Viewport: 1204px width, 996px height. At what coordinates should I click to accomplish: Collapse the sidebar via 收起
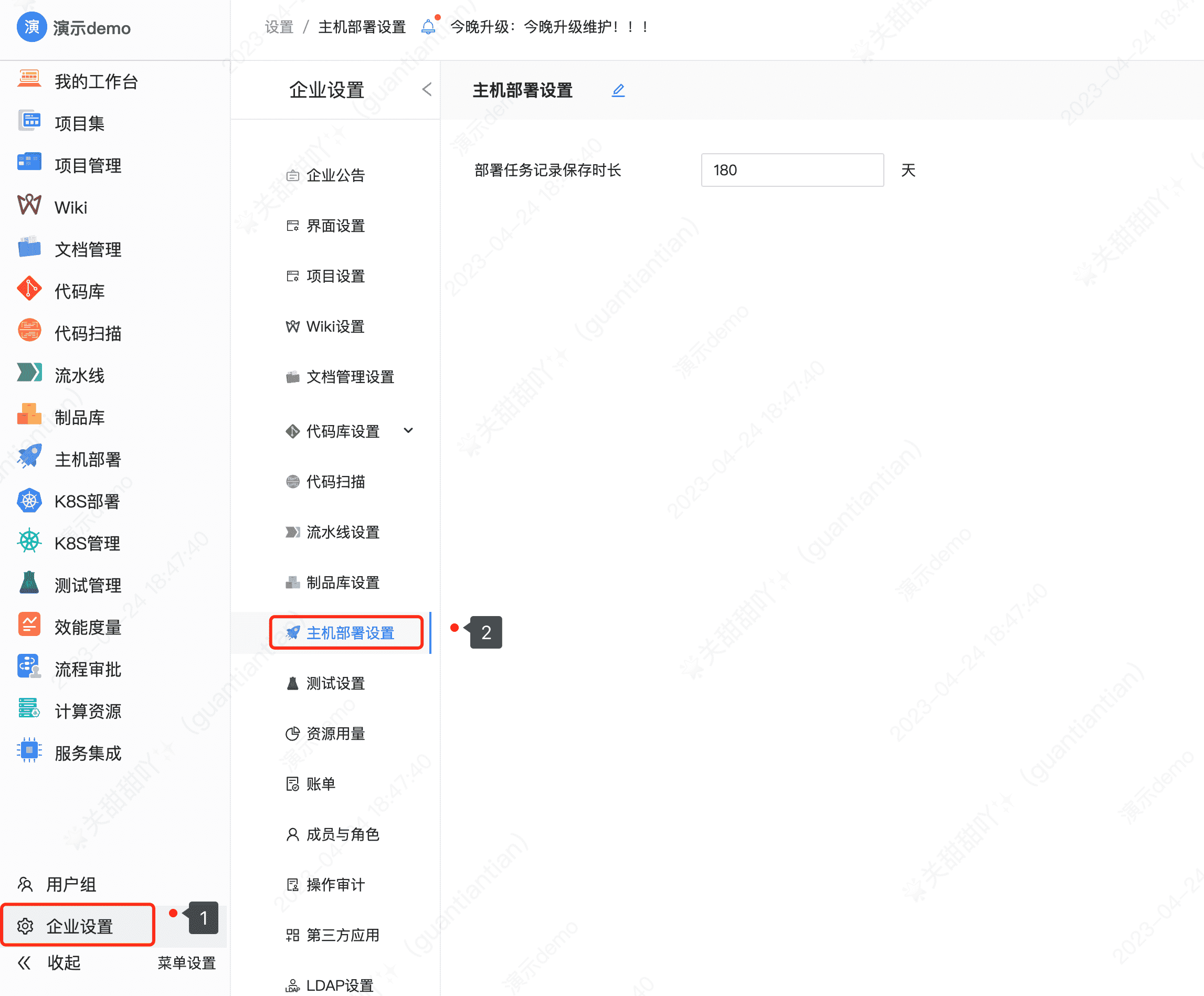tap(49, 963)
